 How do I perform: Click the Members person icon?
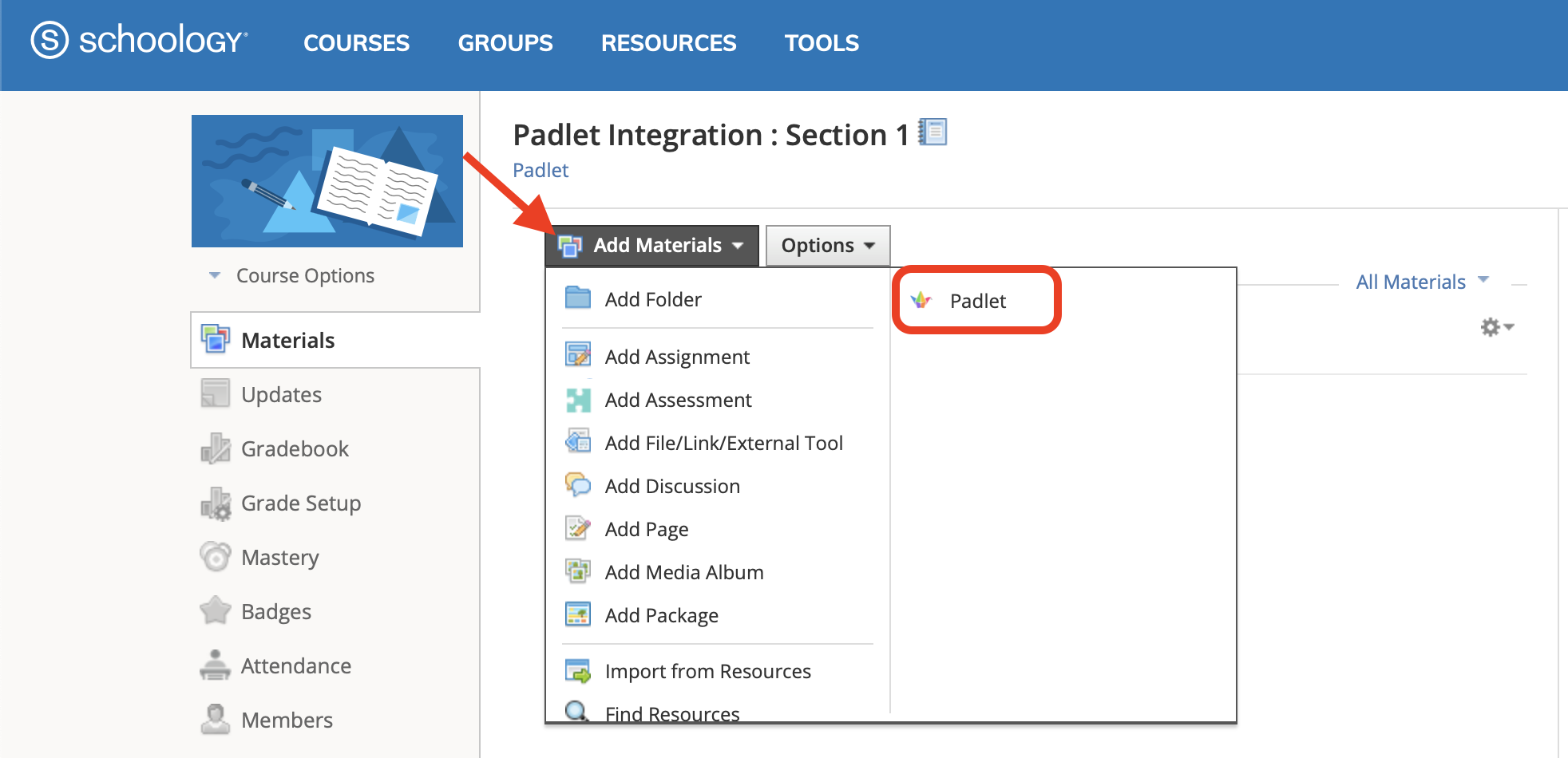coord(216,719)
